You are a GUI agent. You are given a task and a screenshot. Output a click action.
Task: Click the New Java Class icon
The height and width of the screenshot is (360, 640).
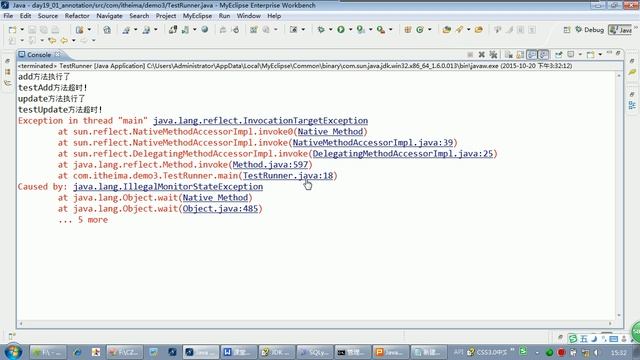420,29
